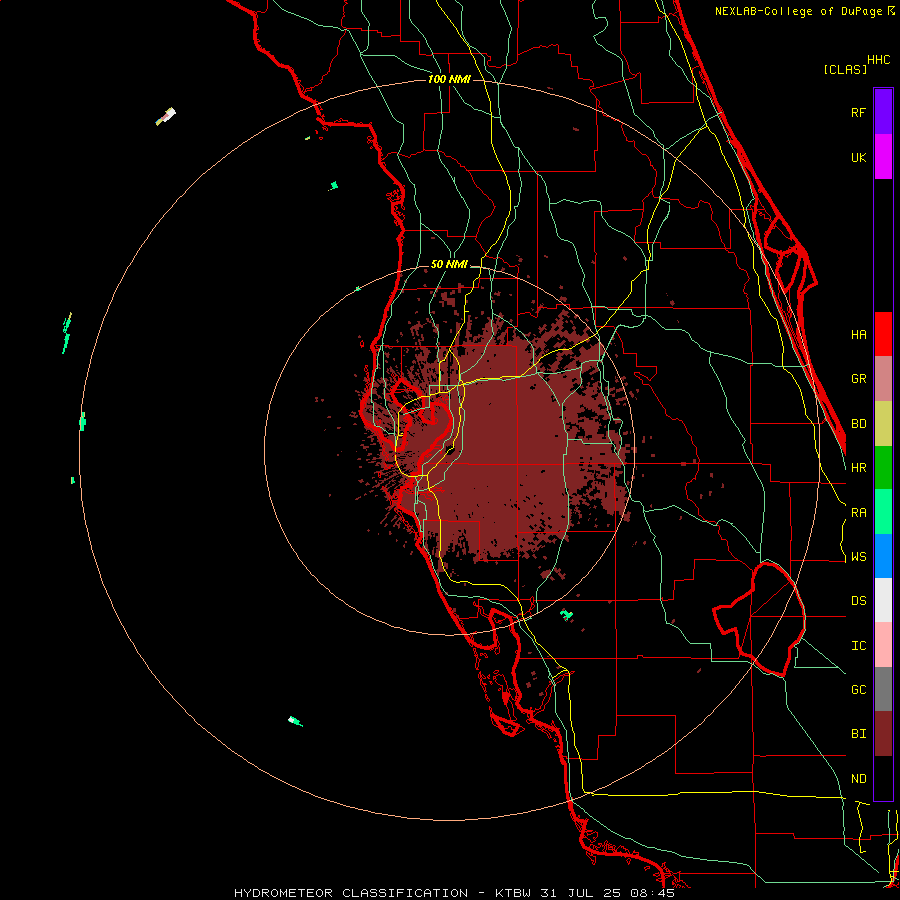Select the yellow BD legend swatch
900x900 pixels.
[x=883, y=424]
